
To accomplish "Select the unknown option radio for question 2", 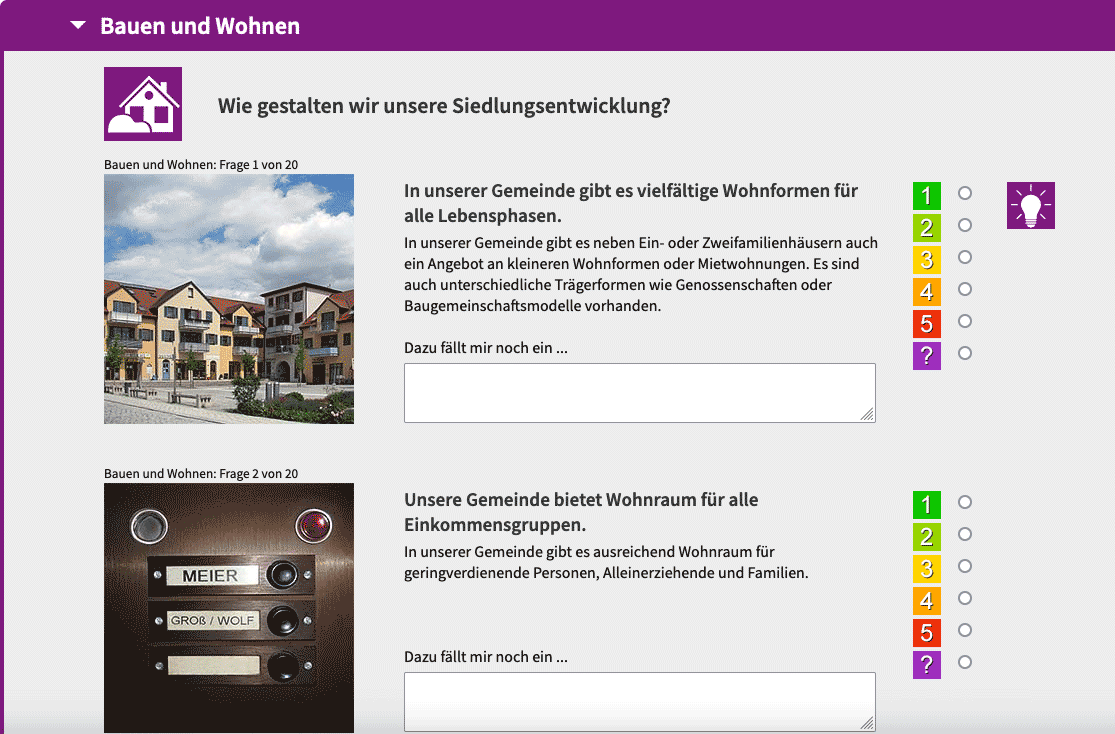I will click(965, 662).
